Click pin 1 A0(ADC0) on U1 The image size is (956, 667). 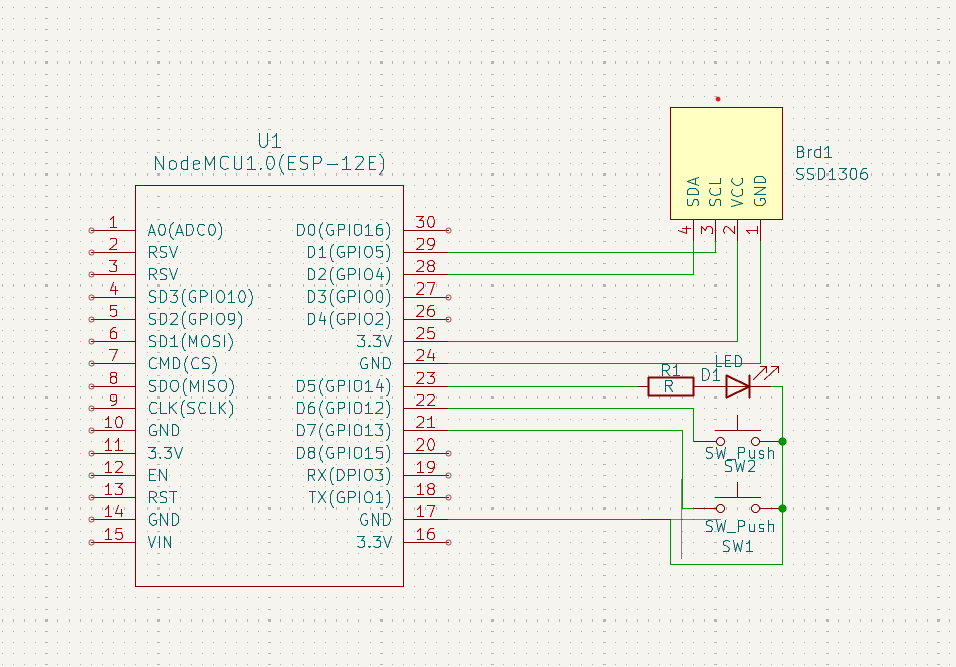click(x=91, y=230)
